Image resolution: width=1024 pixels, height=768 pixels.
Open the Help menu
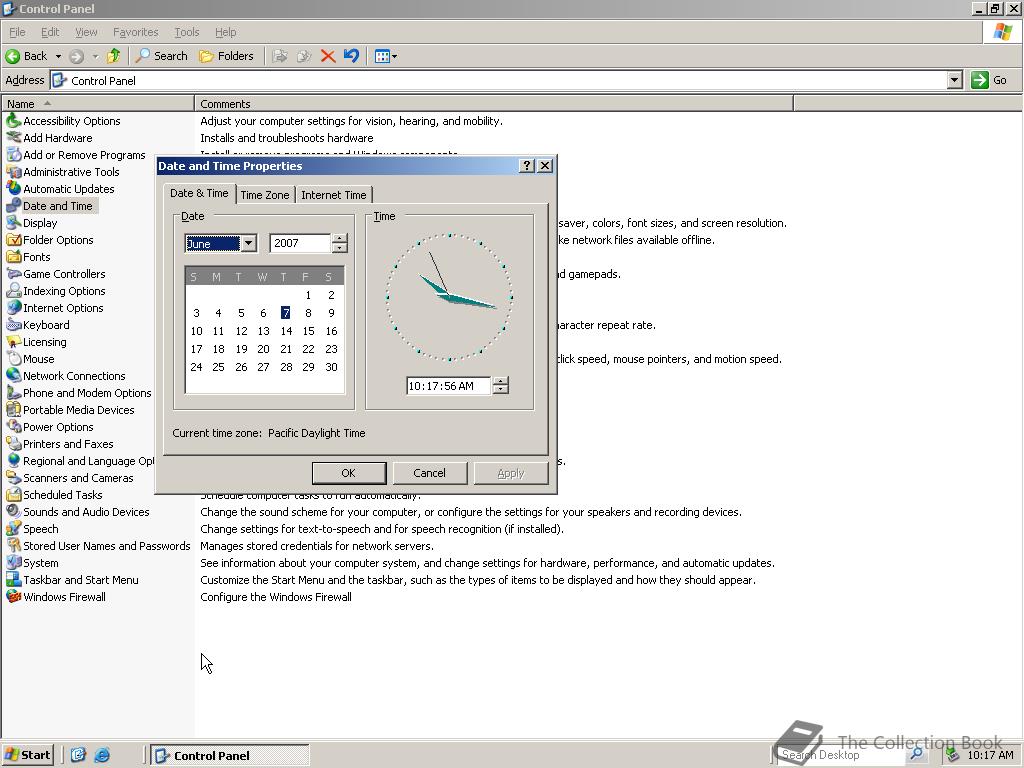[225, 32]
